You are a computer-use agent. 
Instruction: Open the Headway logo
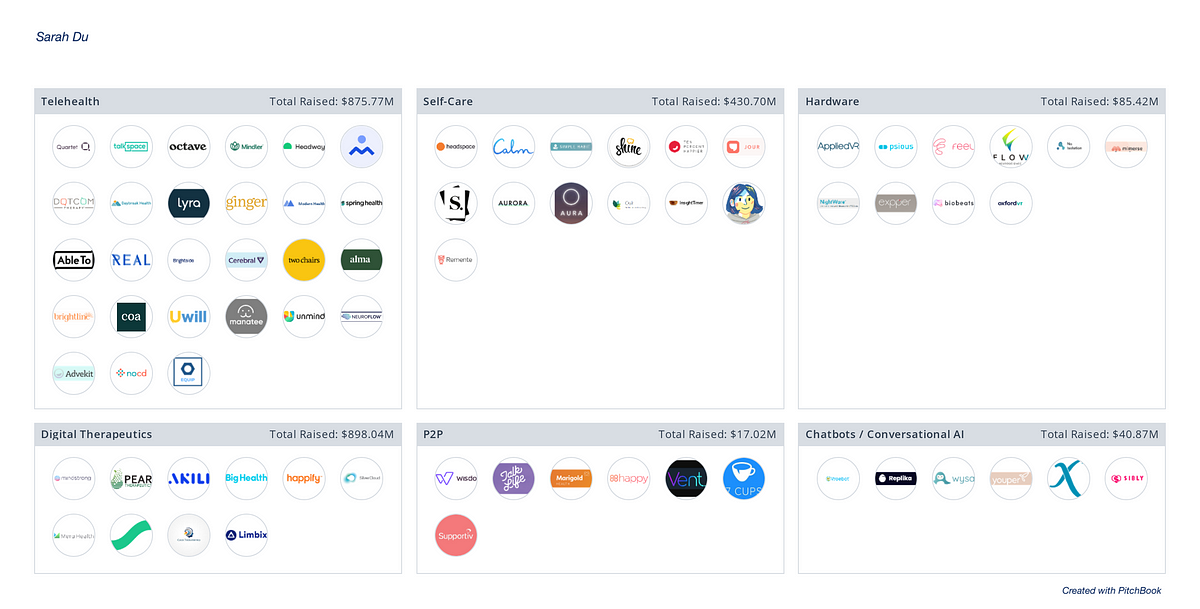tap(304, 146)
